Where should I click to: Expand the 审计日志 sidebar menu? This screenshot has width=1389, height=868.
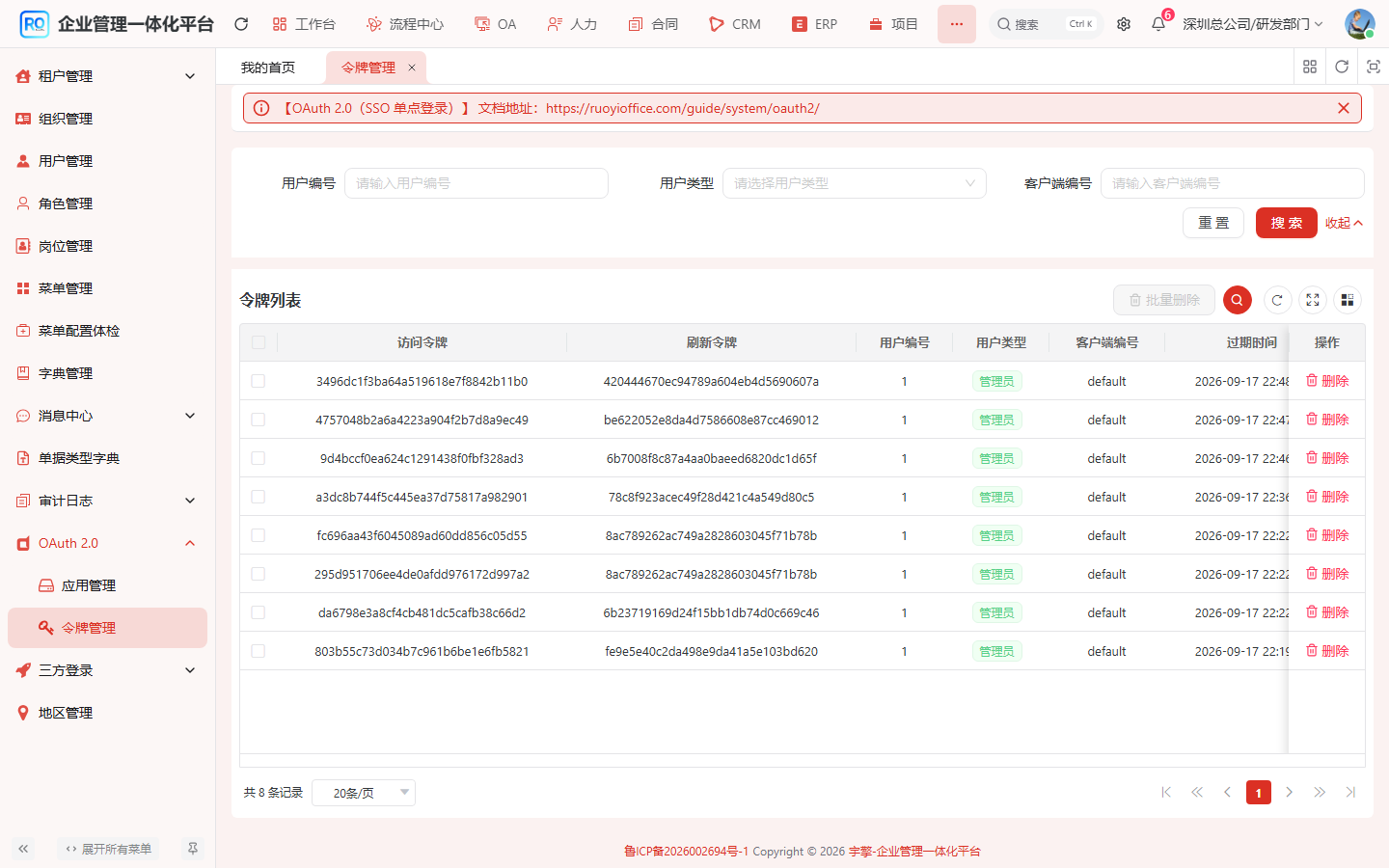click(x=107, y=501)
